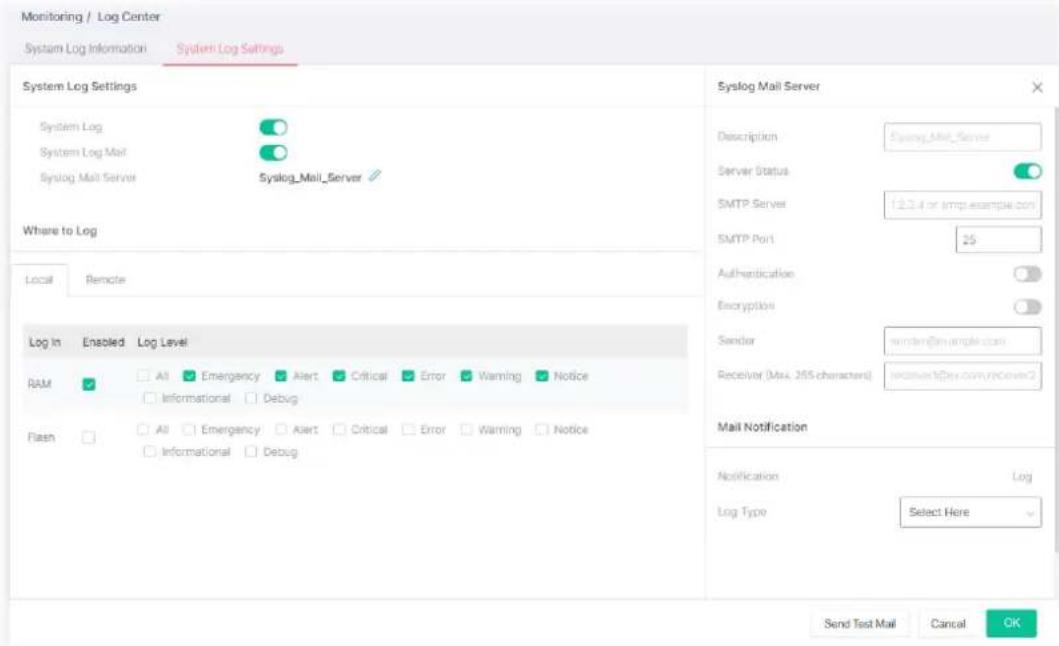This screenshot has width=1059, height=646.
Task: Toggle the System Log Mail switch
Action: (x=274, y=153)
